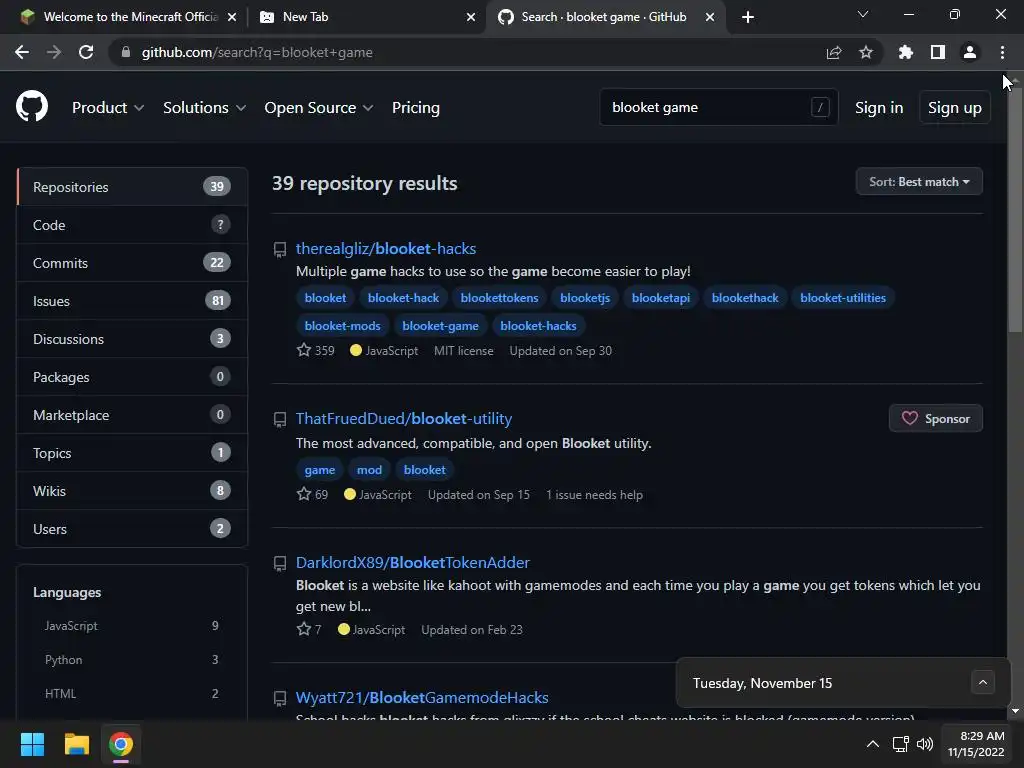Open the Chrome profile avatar
This screenshot has height=768, width=1024.
pos(970,52)
